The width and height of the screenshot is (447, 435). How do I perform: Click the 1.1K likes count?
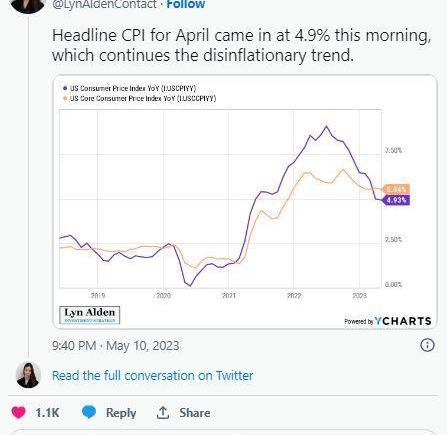47,413
